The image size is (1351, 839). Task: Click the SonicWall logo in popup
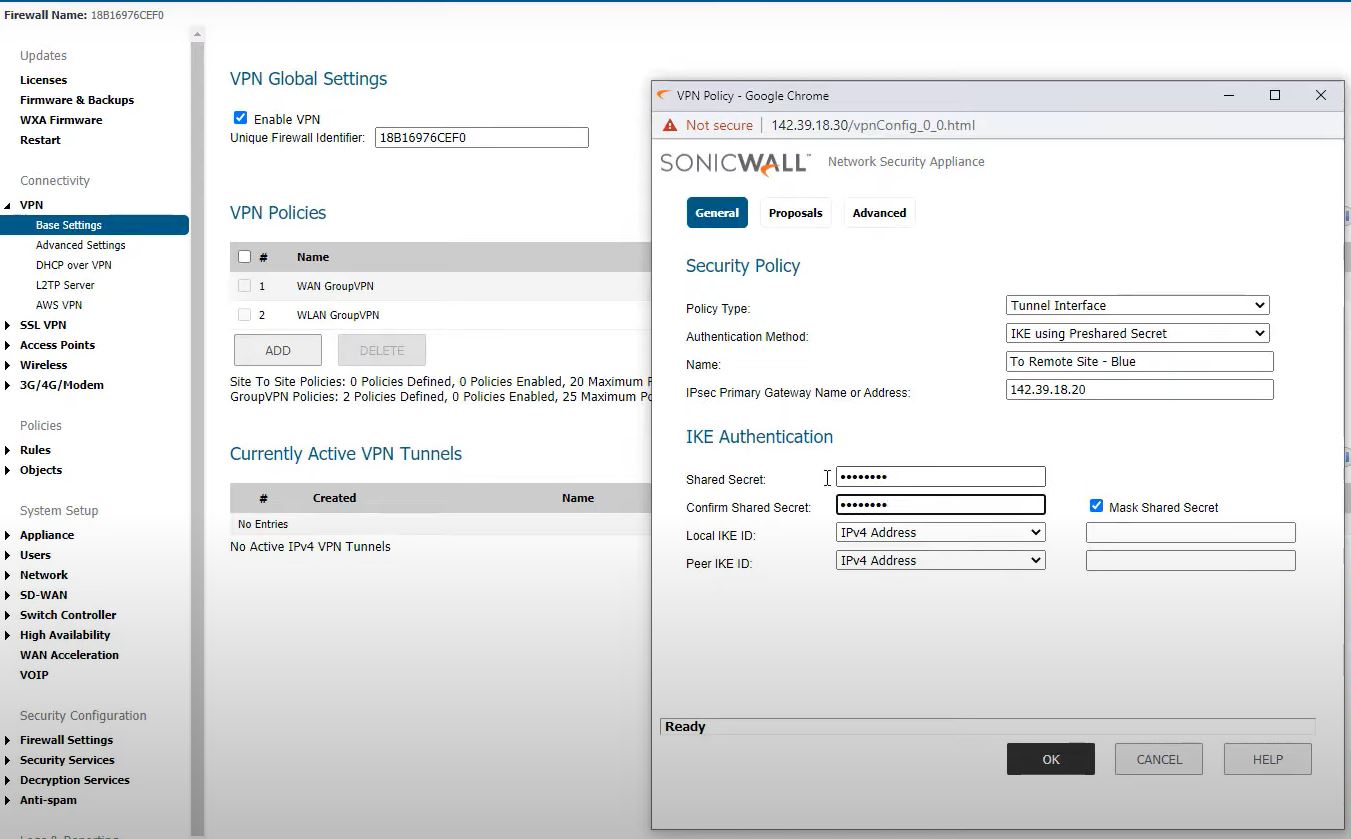pyautogui.click(x=735, y=163)
